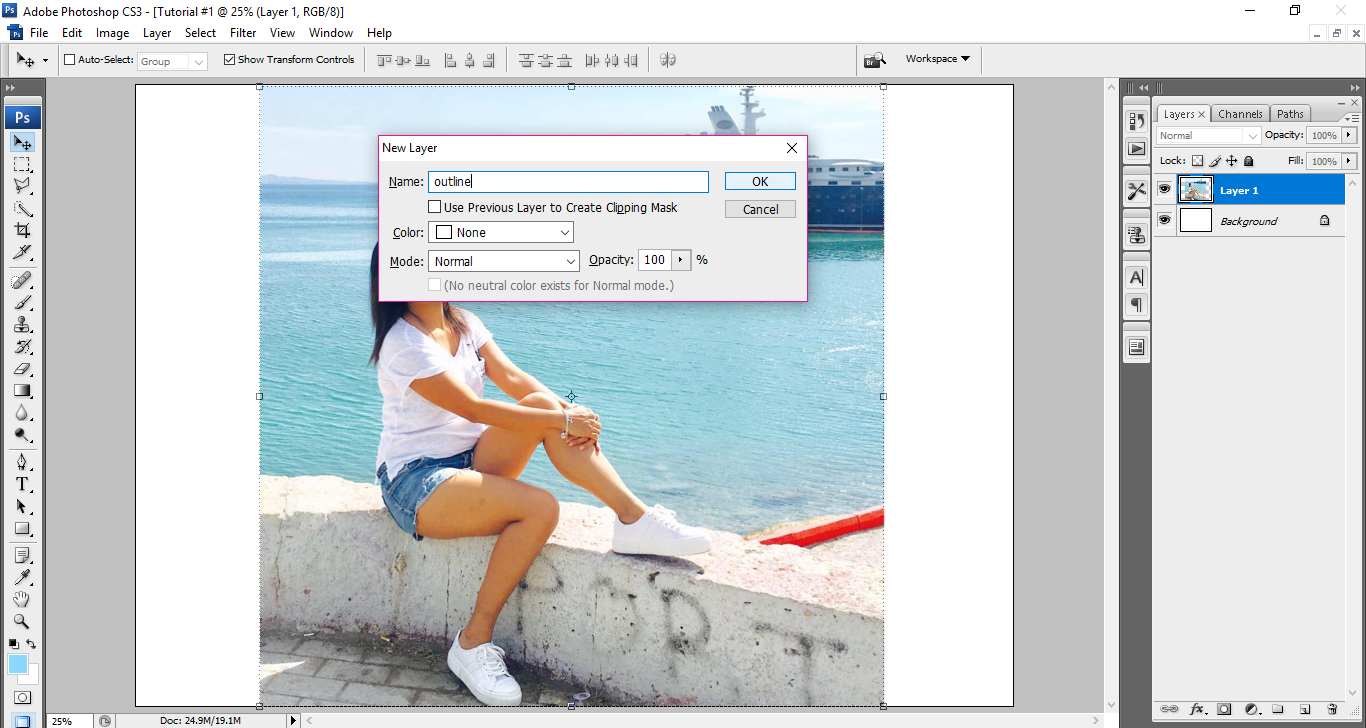Select the Horizontal Type tool
The width and height of the screenshot is (1366, 728).
click(22, 484)
